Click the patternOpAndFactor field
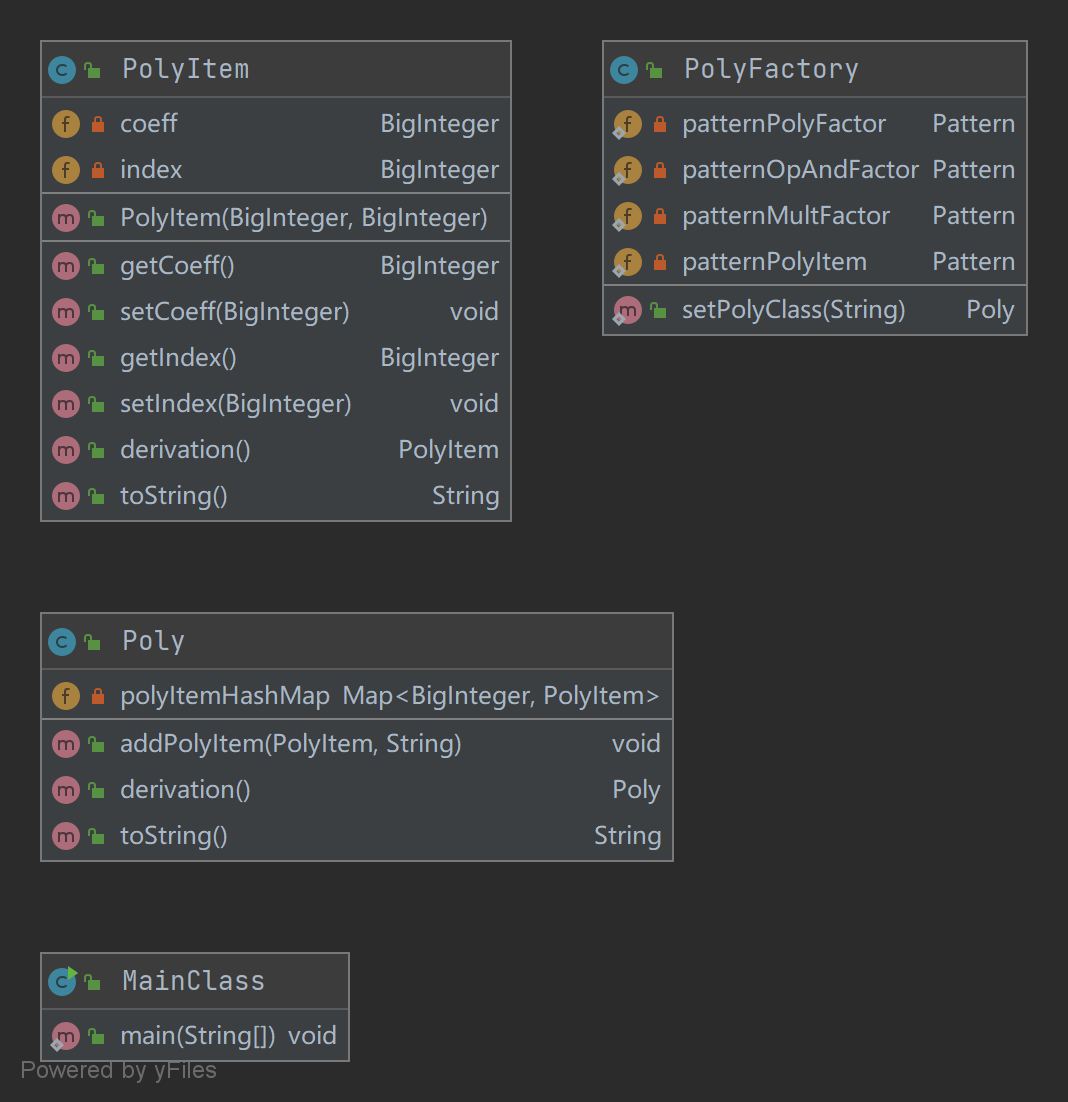Image resolution: width=1068 pixels, height=1102 pixels. coord(800,170)
